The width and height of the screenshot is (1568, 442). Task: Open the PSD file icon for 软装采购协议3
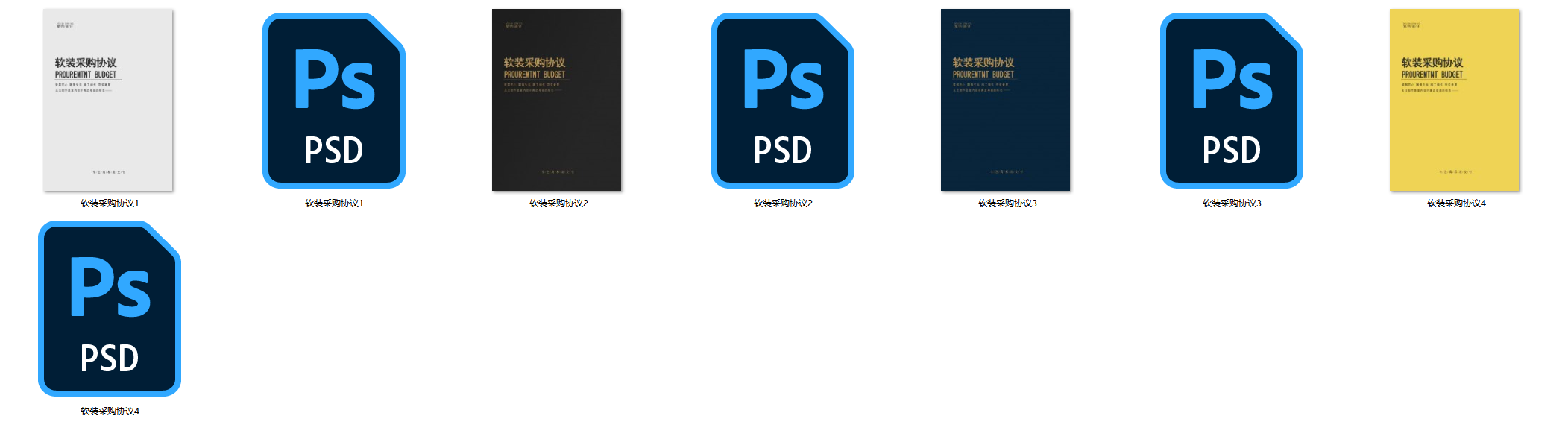pos(1232,100)
